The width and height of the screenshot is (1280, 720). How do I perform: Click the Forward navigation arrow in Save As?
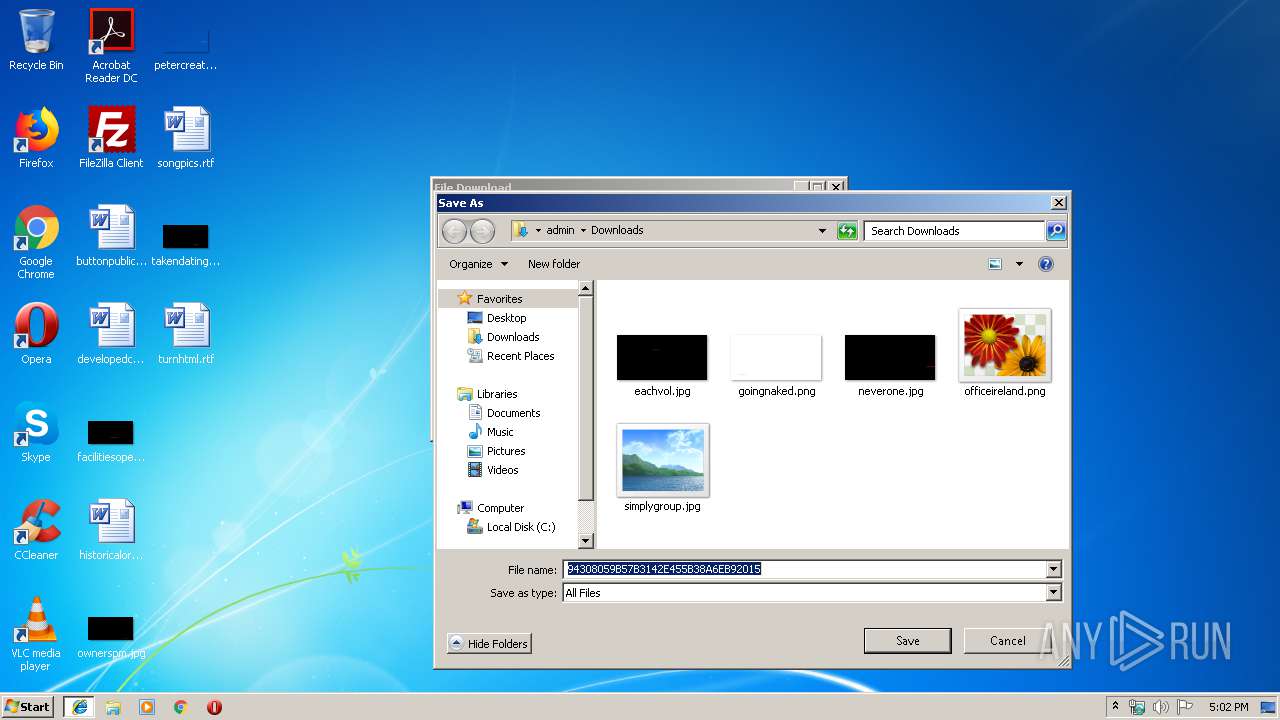pos(482,231)
